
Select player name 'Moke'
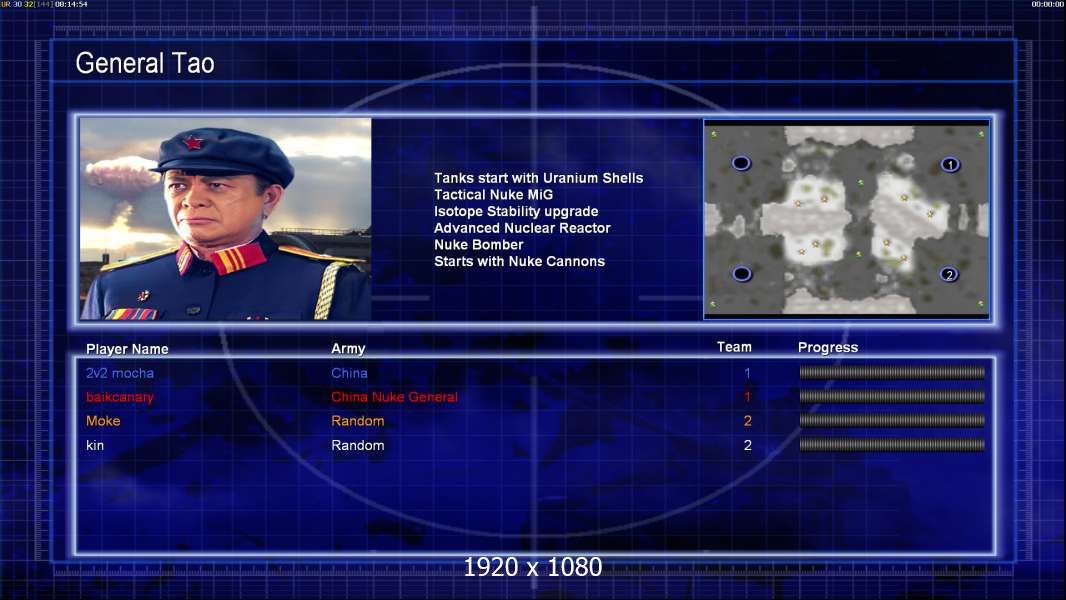click(103, 421)
